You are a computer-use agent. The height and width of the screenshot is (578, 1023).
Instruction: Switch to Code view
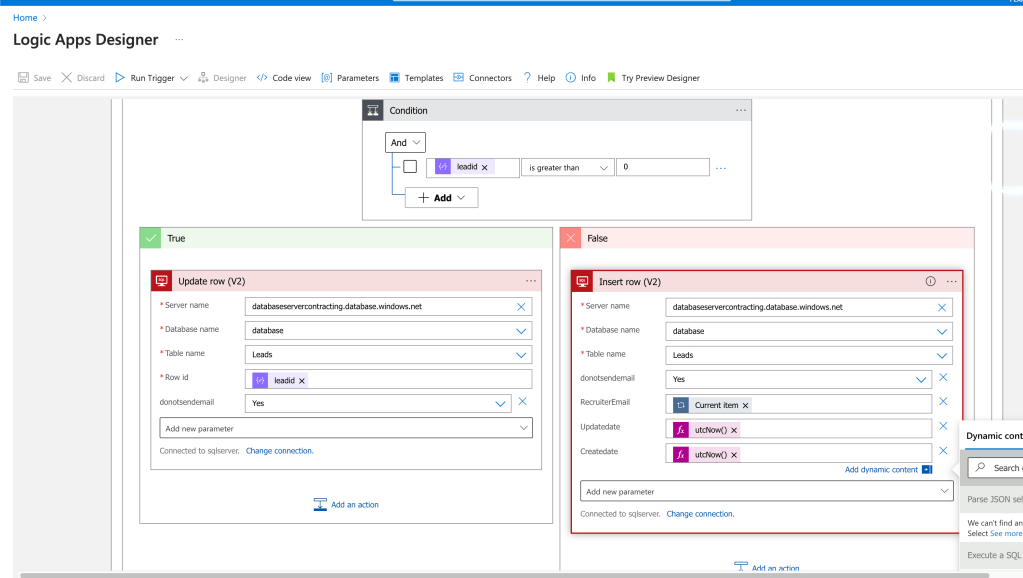(x=284, y=78)
